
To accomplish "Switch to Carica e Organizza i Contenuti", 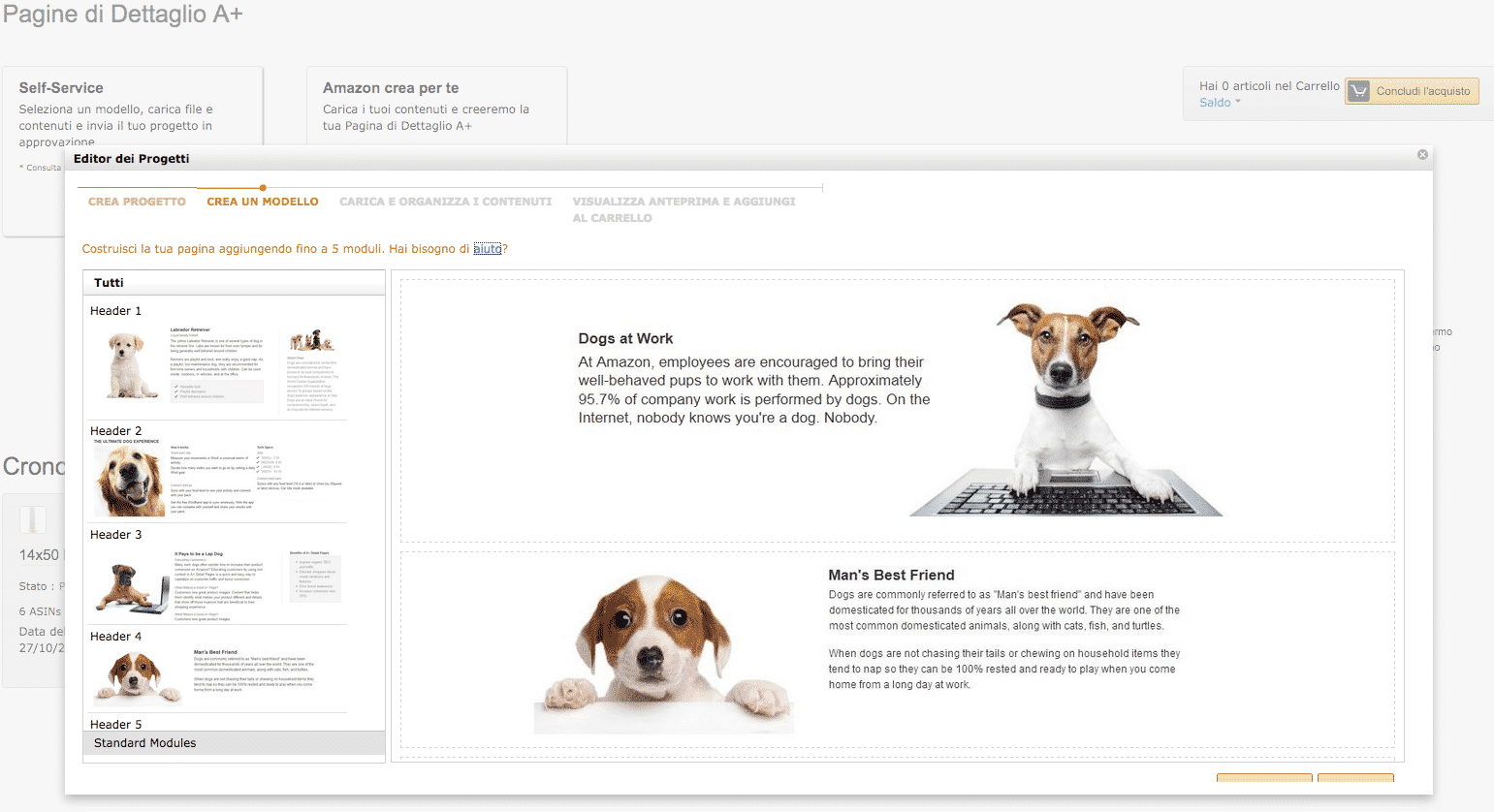I will pyautogui.click(x=445, y=202).
